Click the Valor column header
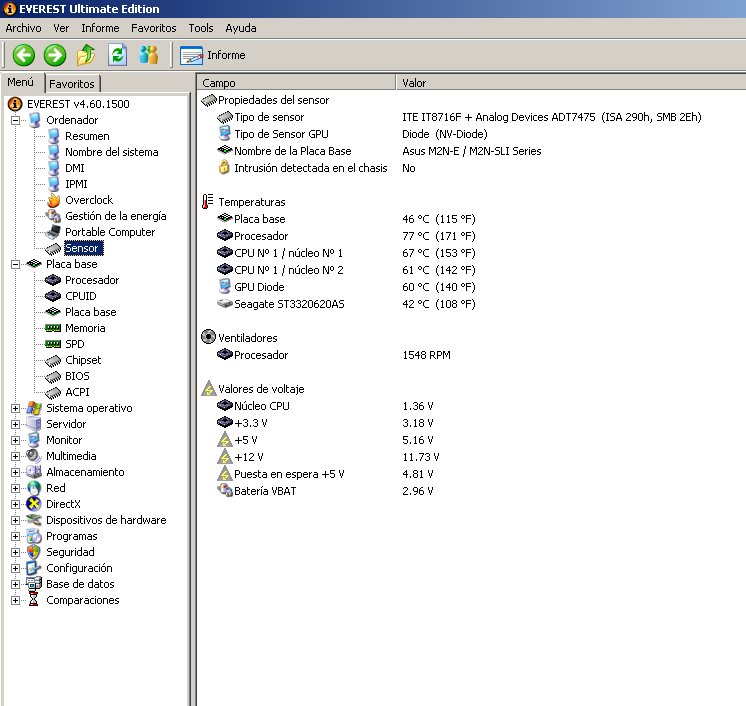This screenshot has height=706, width=746. 414,83
